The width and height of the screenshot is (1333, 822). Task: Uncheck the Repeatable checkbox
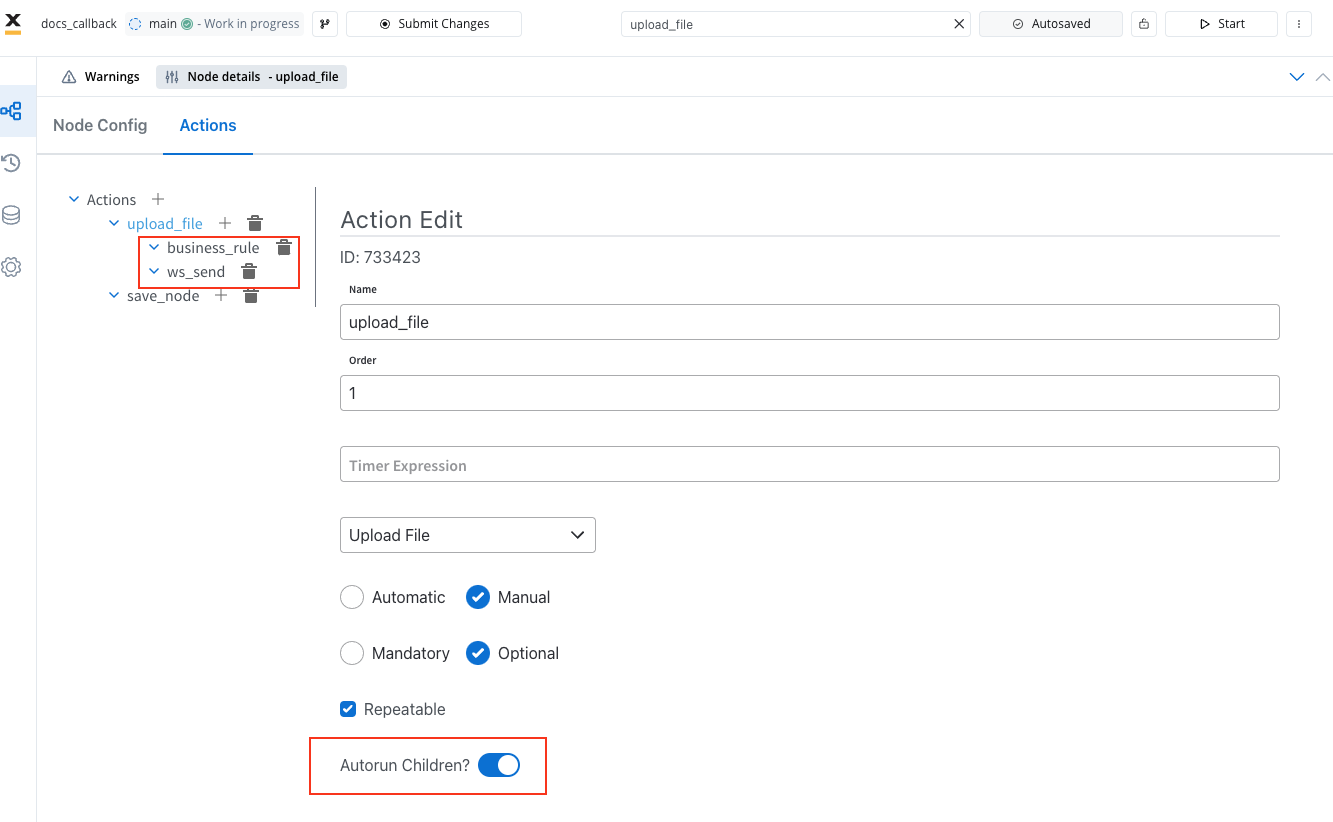[348, 709]
